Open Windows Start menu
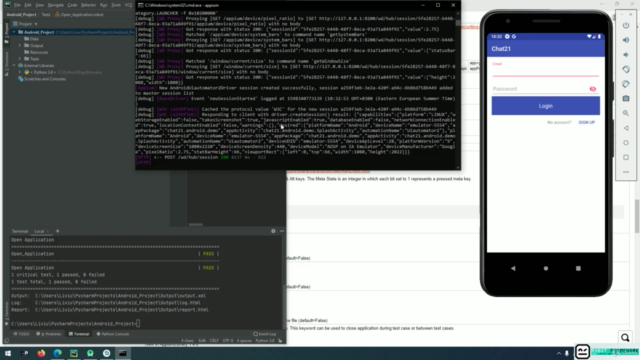 pyautogui.click(x=8, y=353)
